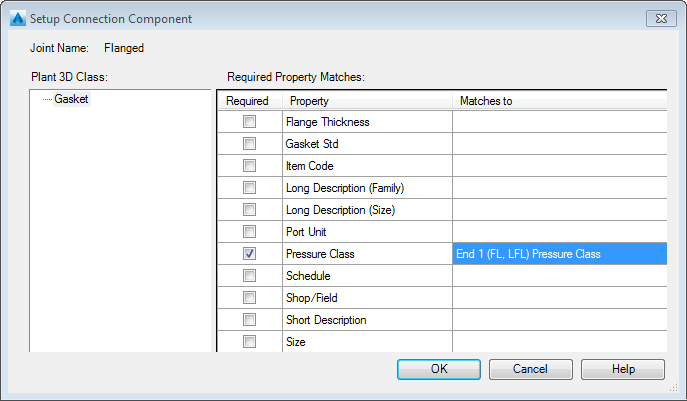Tick the Item Code required checkbox
Screen dimensions: 687x401
250,166
